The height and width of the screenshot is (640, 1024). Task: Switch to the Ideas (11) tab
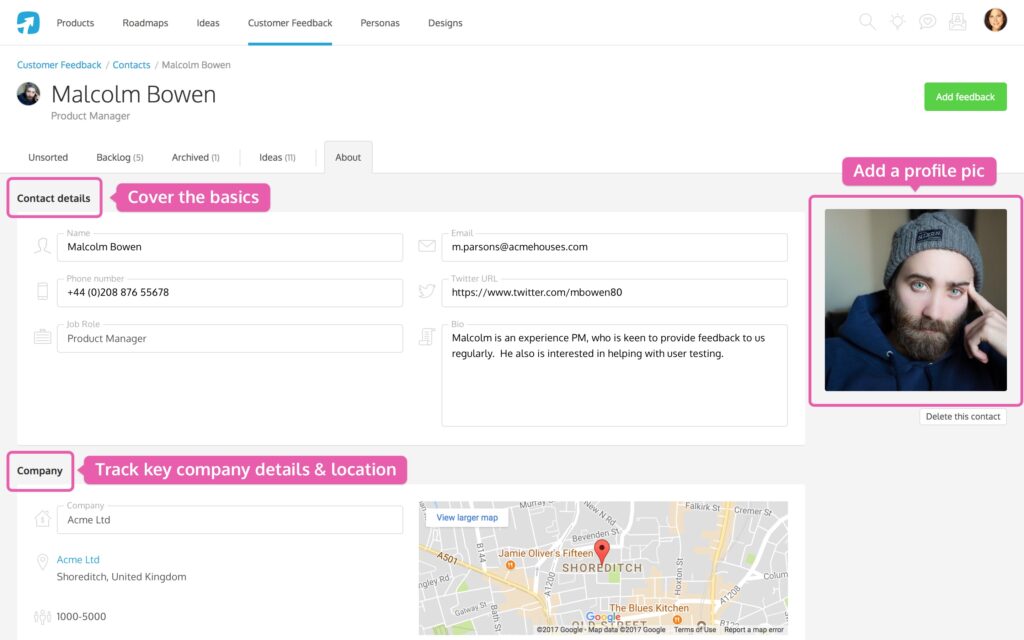[276, 157]
